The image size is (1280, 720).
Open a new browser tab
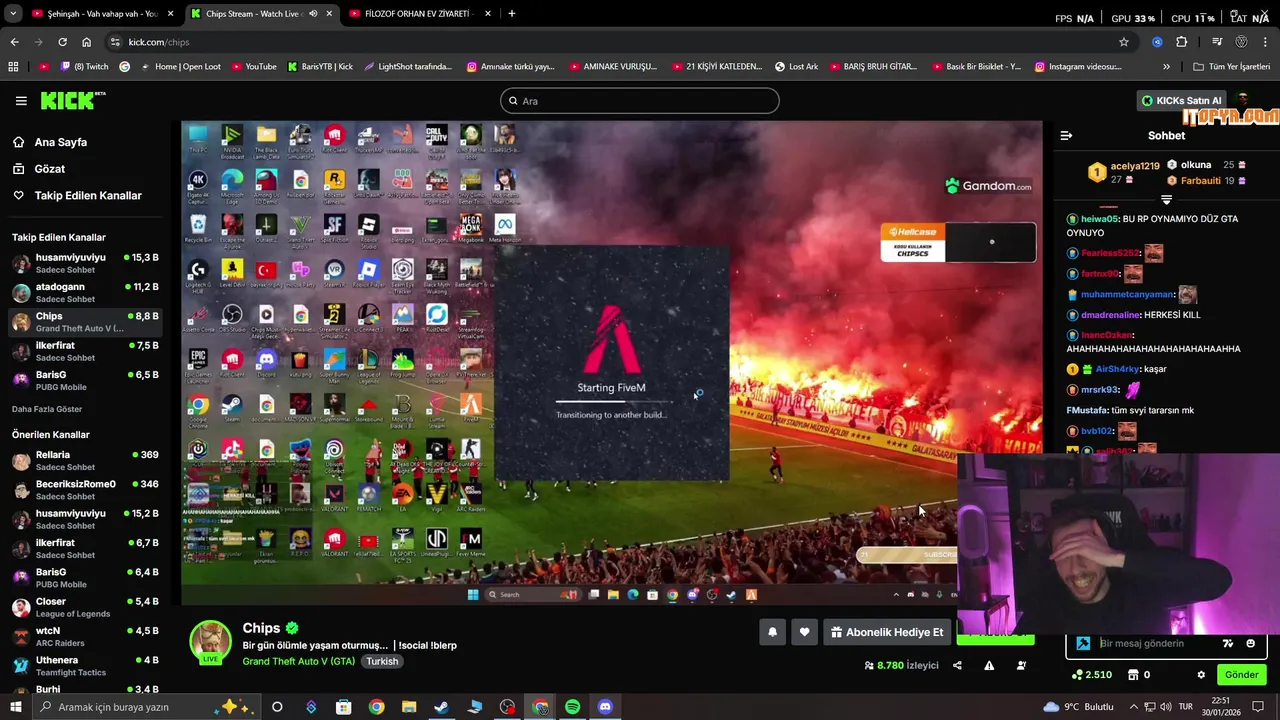[511, 14]
